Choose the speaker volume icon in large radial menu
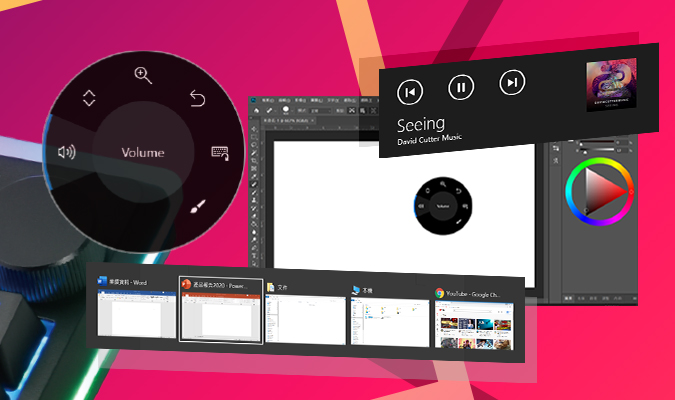The height and width of the screenshot is (400, 675). [x=67, y=152]
